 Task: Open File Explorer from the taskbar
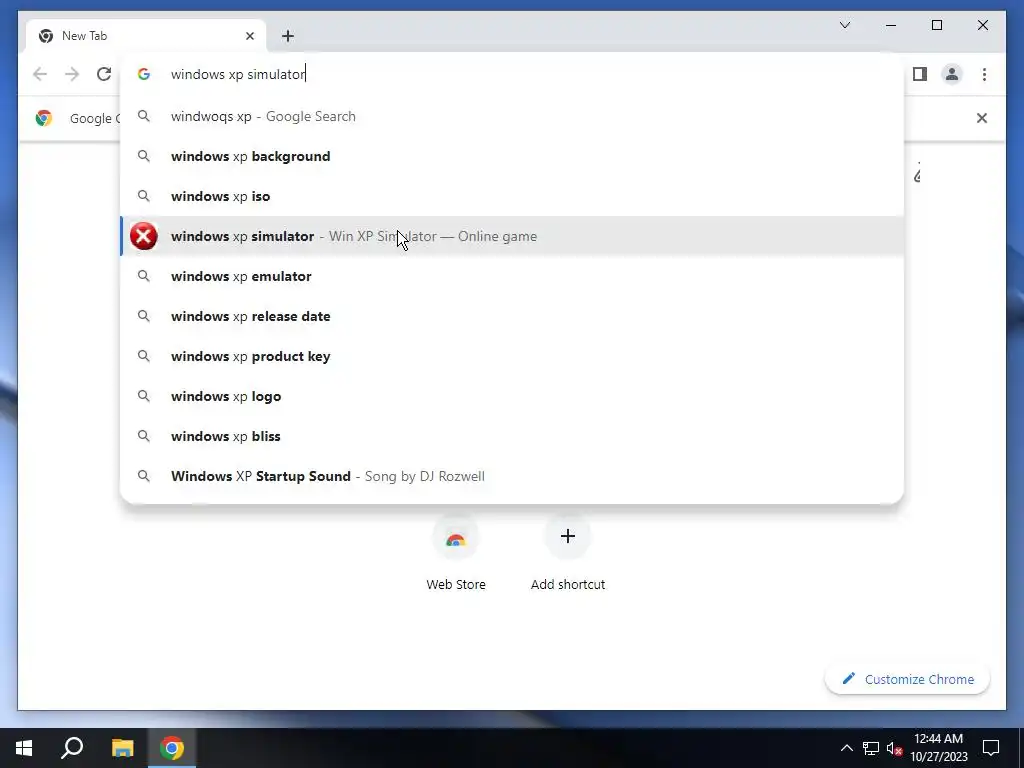[122, 748]
